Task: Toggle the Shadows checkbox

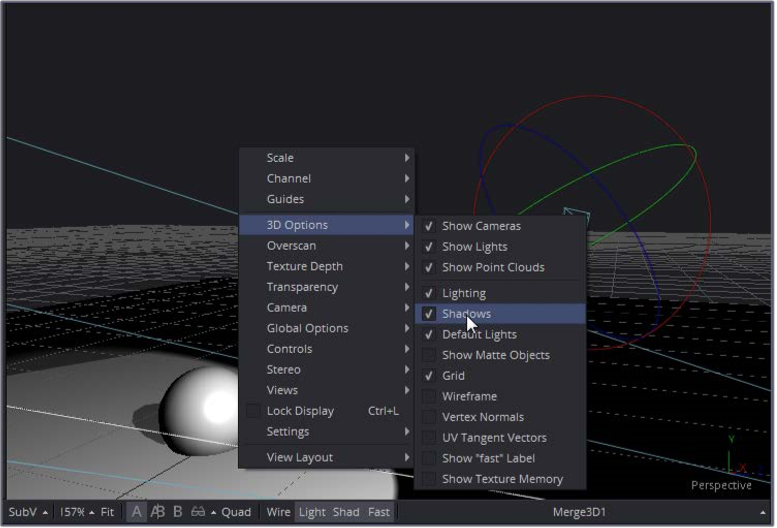Action: pyautogui.click(x=429, y=314)
